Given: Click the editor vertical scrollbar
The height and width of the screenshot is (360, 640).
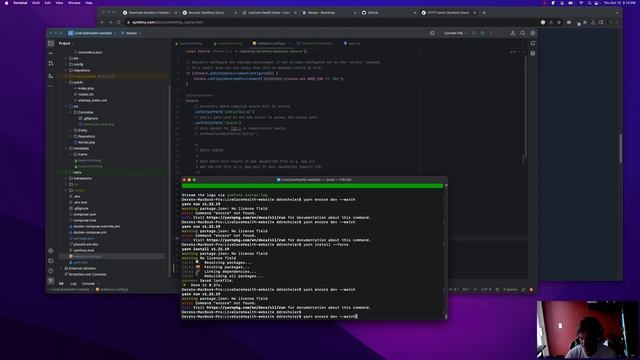Looking at the screenshot, I should [525, 106].
